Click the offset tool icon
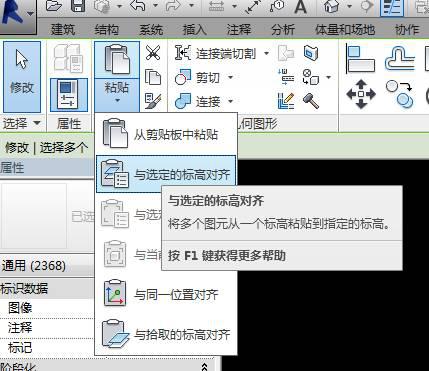Image resolution: width=429 pixels, height=371 pixels. click(x=400, y=59)
